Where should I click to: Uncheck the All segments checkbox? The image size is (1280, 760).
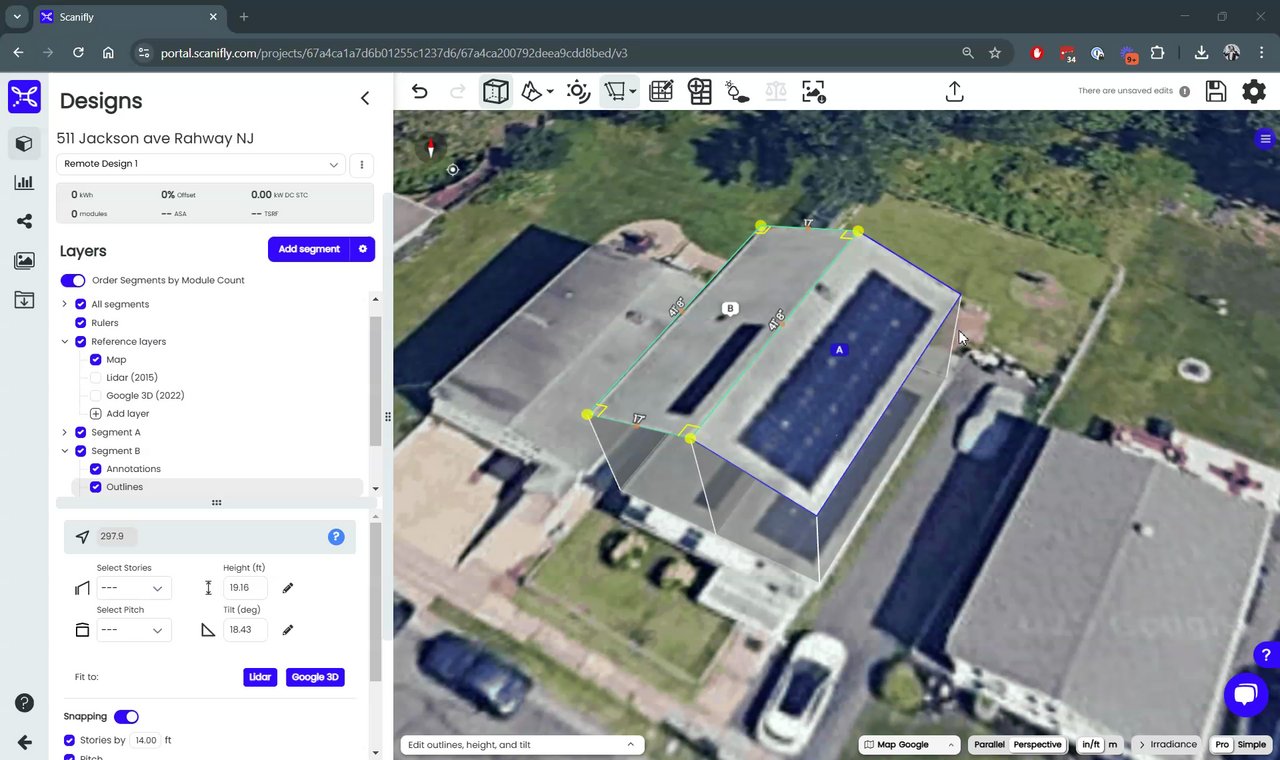(81, 304)
